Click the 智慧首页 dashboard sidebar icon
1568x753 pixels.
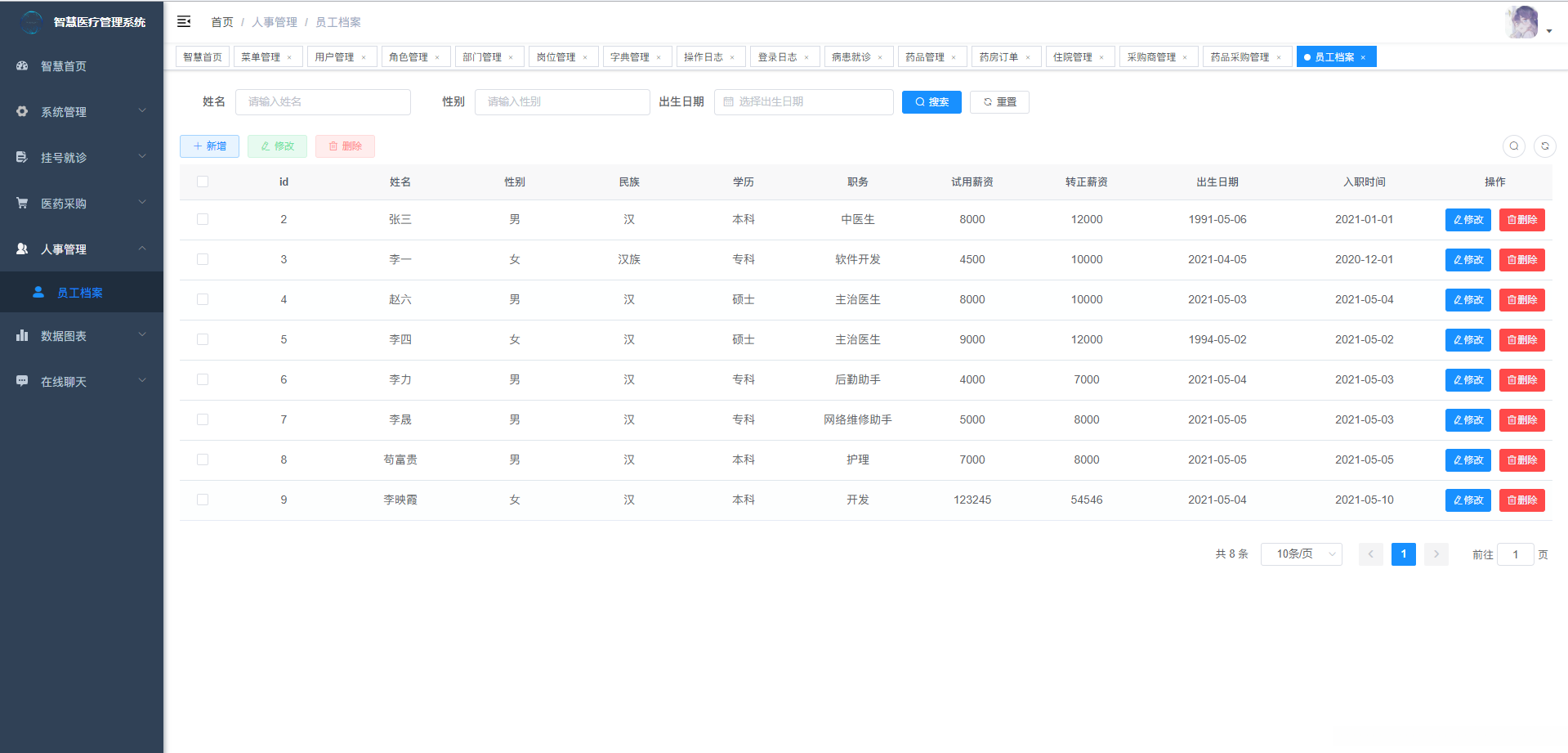coord(22,65)
